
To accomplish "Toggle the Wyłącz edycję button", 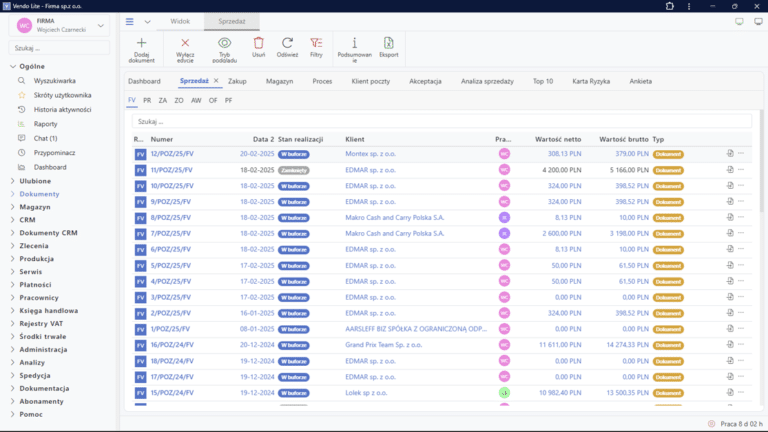I will [x=185, y=49].
